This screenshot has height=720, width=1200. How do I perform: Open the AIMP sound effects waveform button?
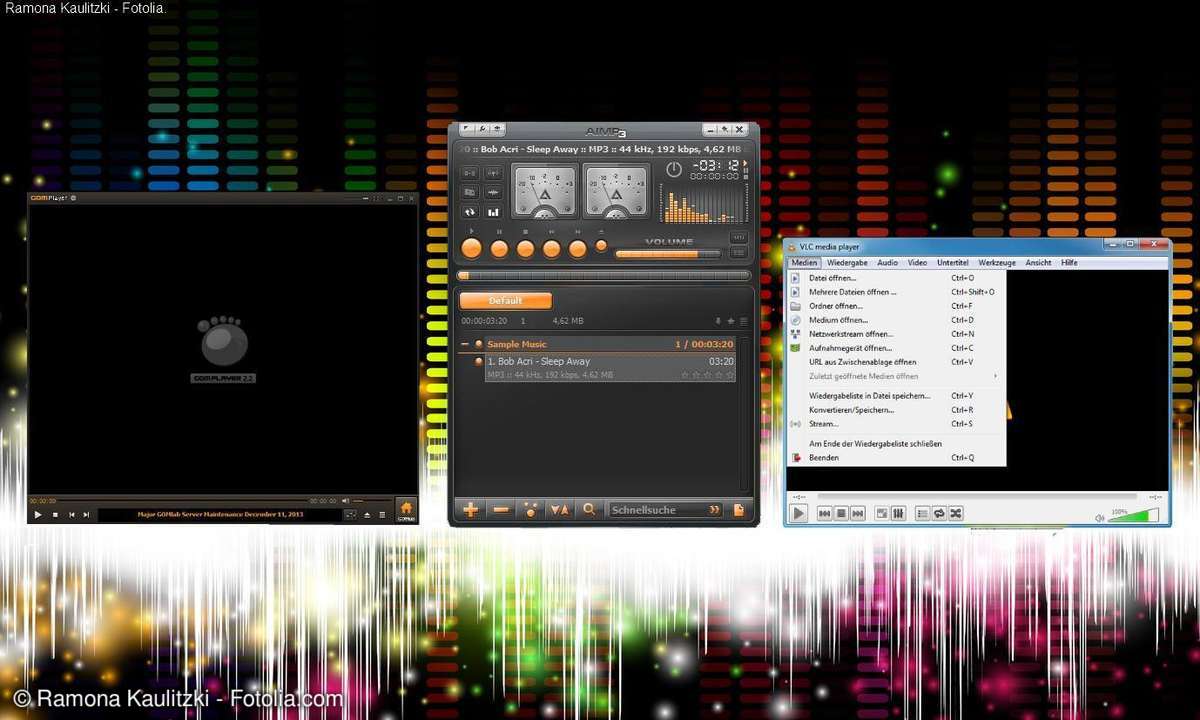493,192
